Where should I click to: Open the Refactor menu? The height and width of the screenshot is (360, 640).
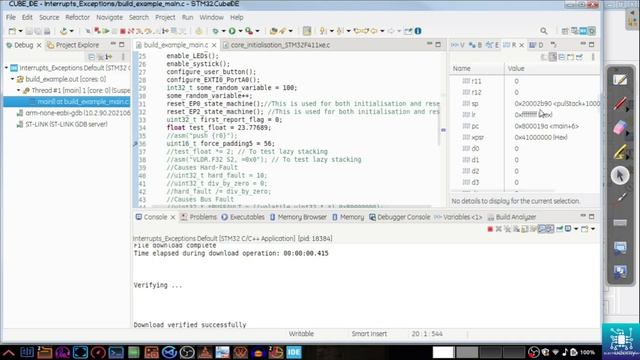pos(77,18)
